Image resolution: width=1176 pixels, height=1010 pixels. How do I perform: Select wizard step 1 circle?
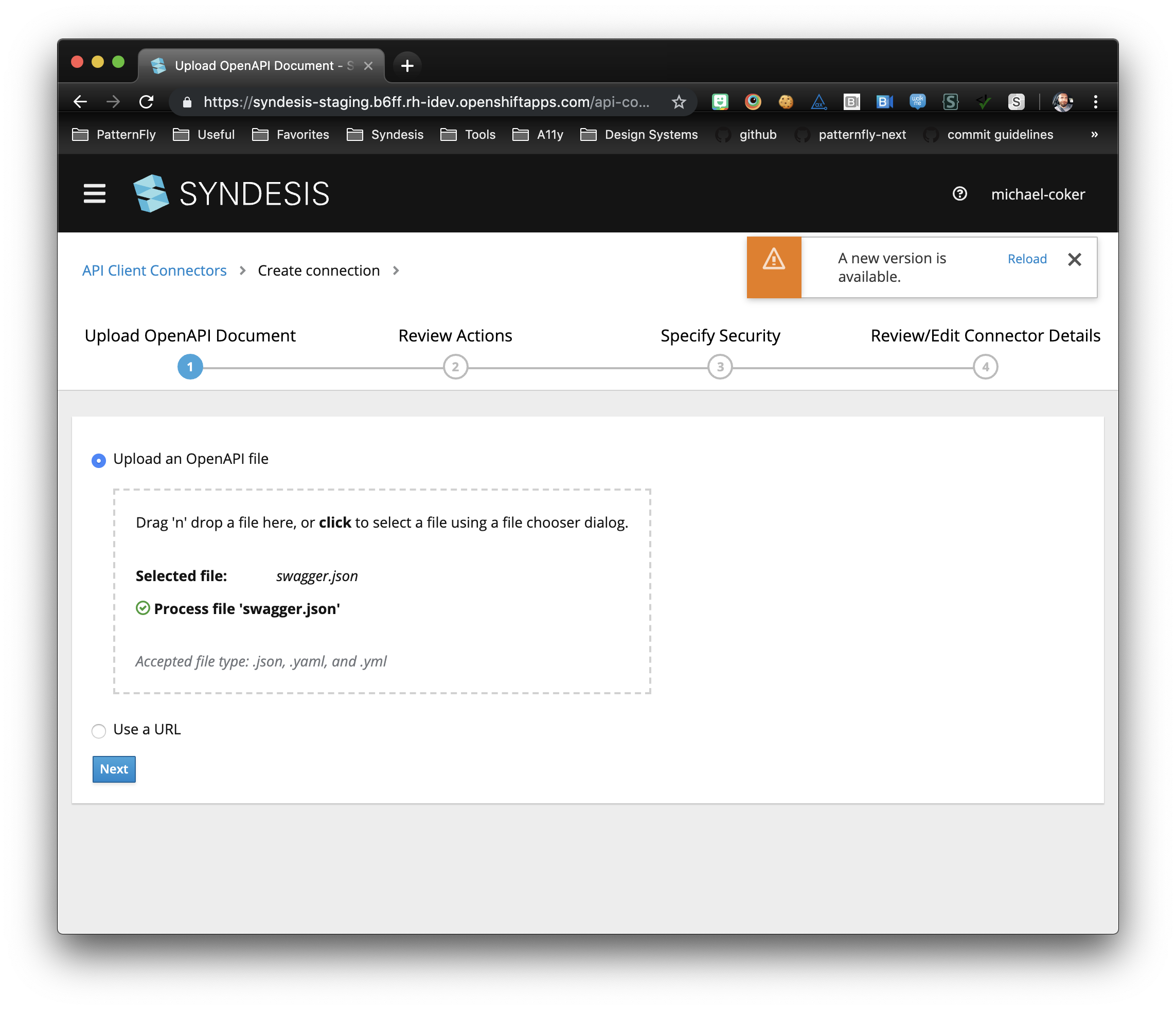tap(190, 367)
